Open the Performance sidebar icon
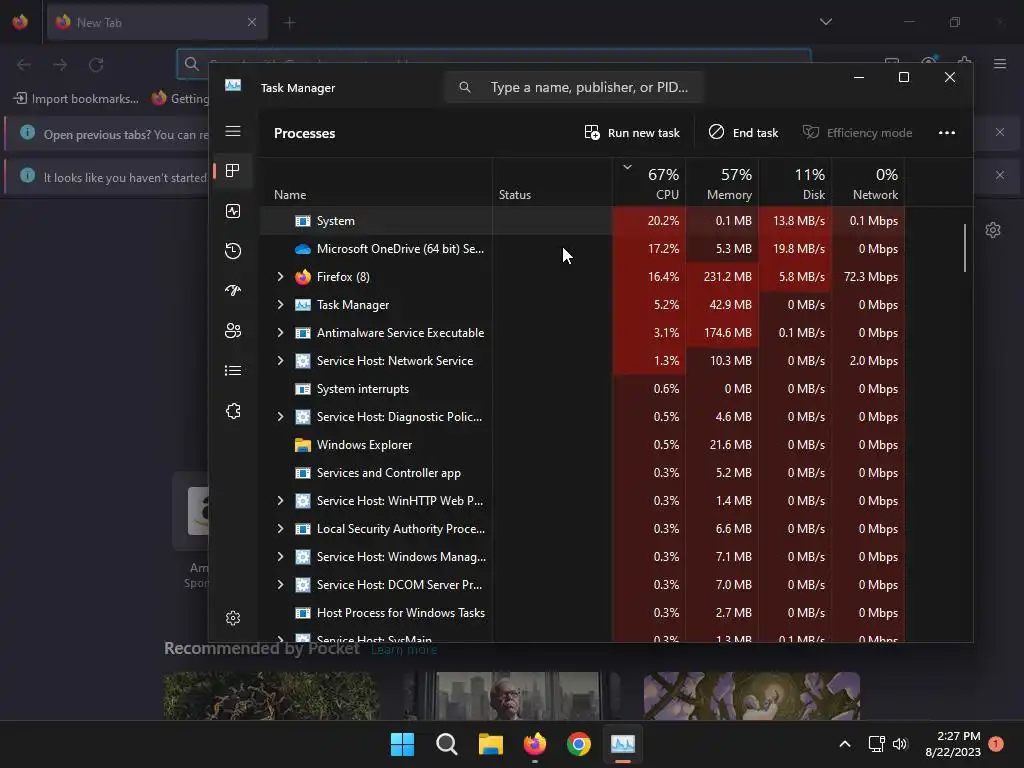1024x768 pixels. coord(233,211)
